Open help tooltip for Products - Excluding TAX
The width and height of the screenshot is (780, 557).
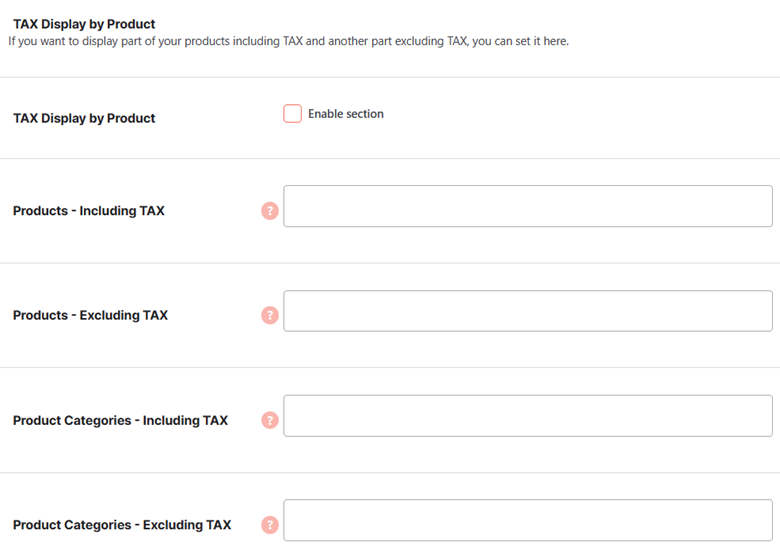click(270, 315)
